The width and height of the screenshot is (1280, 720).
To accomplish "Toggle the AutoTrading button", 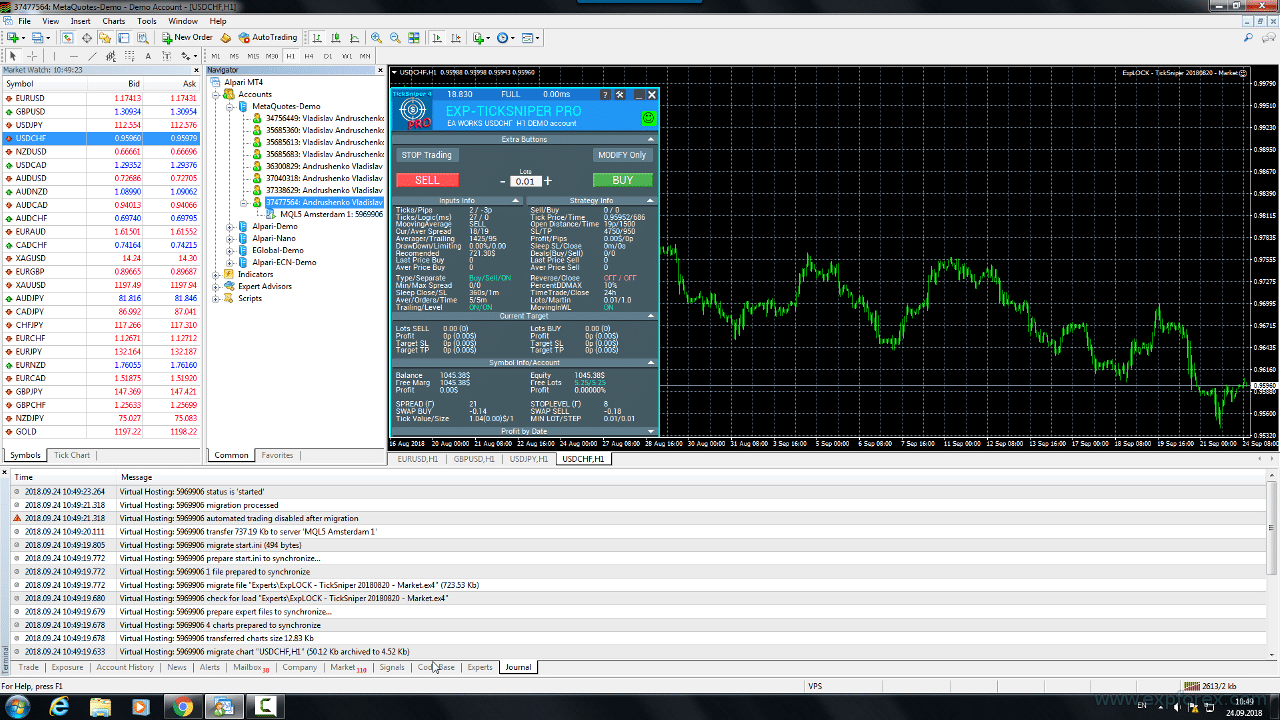I will click(x=268, y=37).
